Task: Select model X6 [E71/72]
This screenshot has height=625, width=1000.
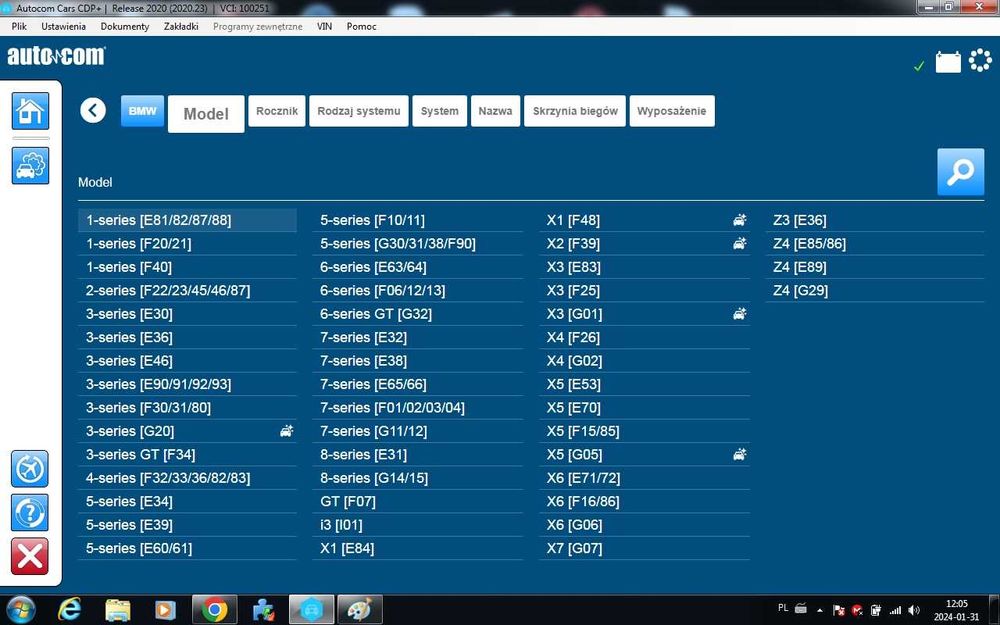Action: point(644,478)
